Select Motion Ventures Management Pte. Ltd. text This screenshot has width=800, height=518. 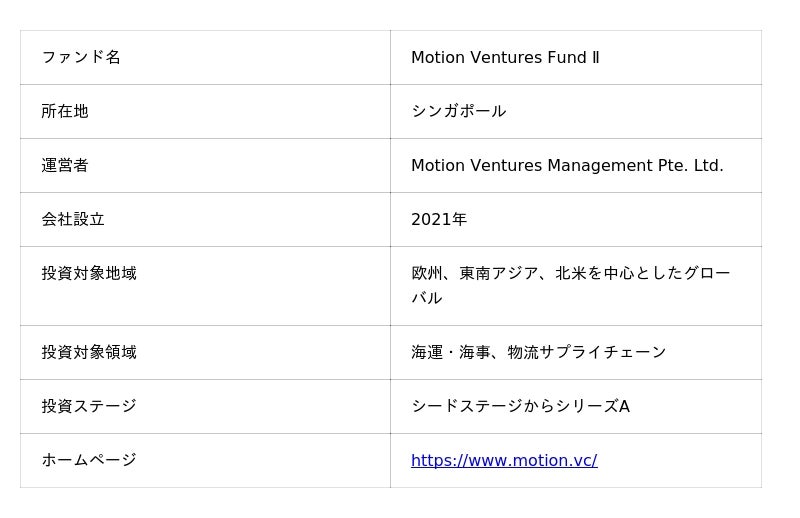[567, 165]
